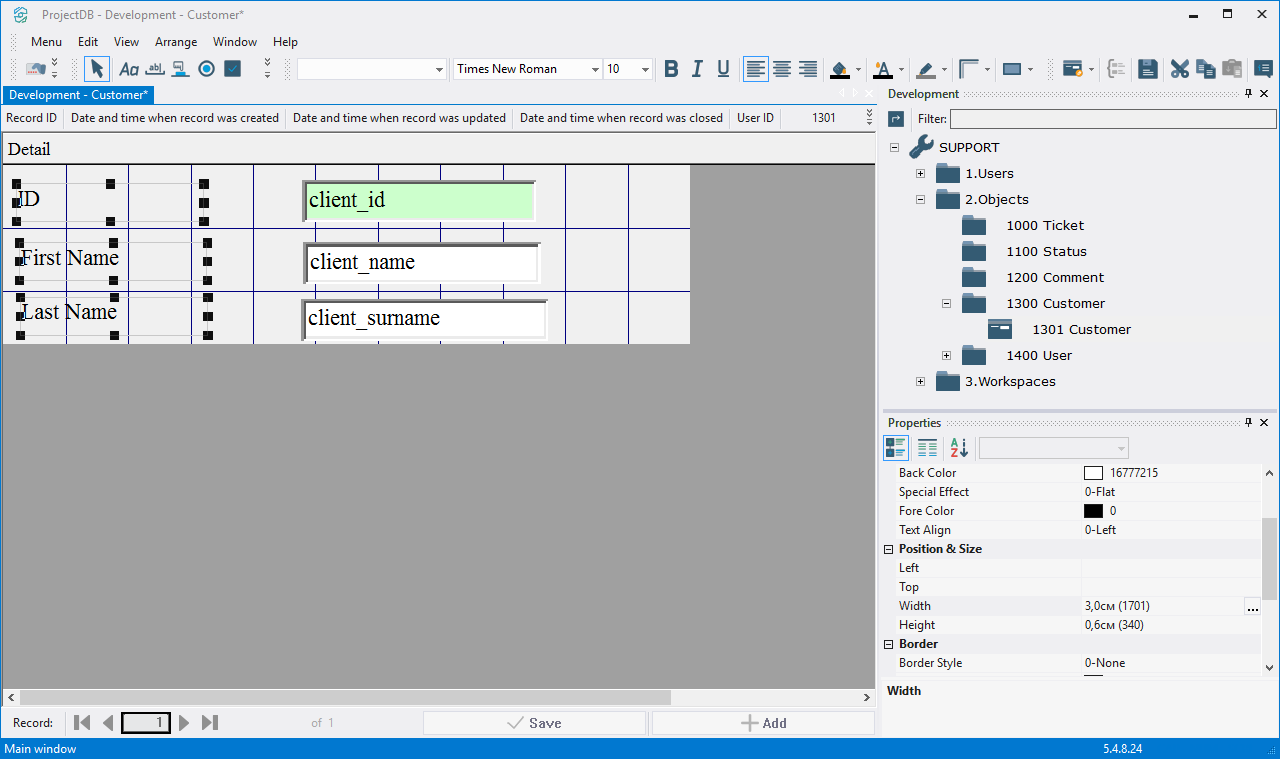
Task: Pick the Label (Aa) control tool
Action: pos(129,69)
